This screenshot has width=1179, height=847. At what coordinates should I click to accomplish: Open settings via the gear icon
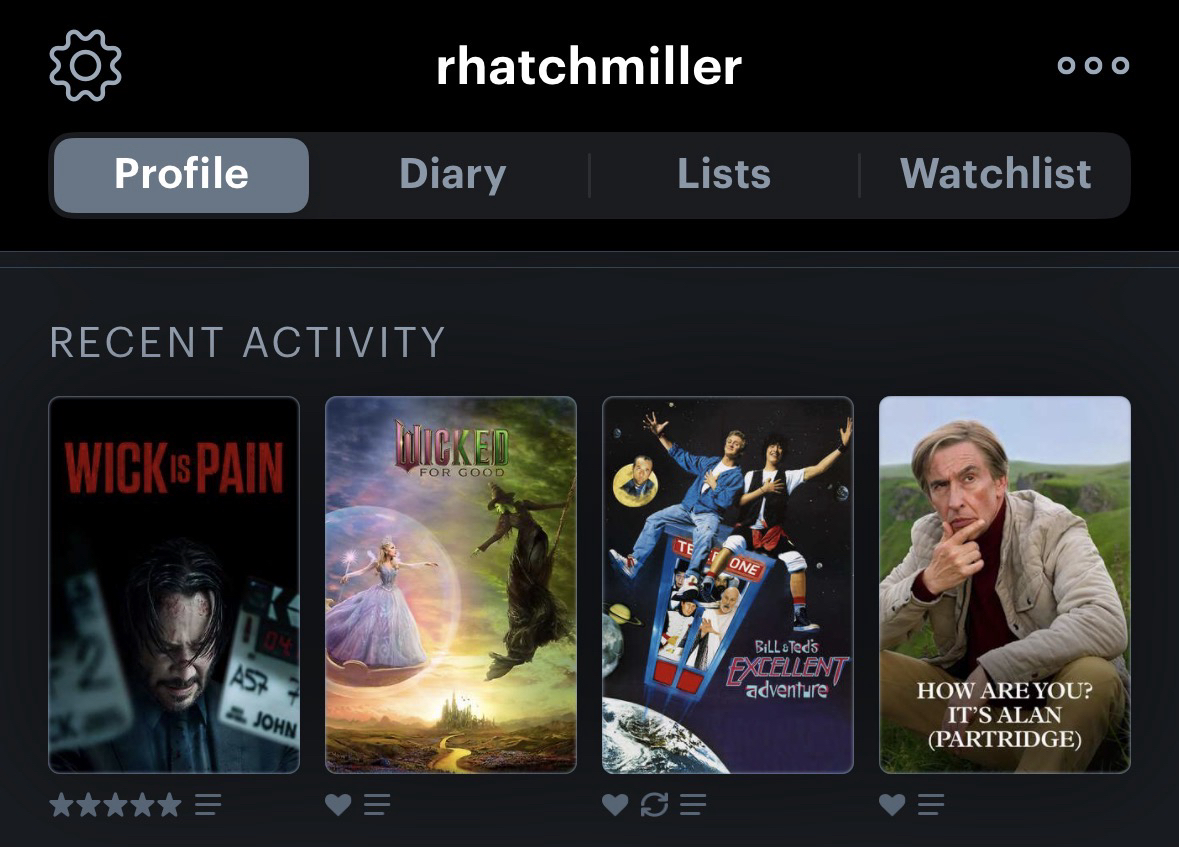click(x=85, y=65)
